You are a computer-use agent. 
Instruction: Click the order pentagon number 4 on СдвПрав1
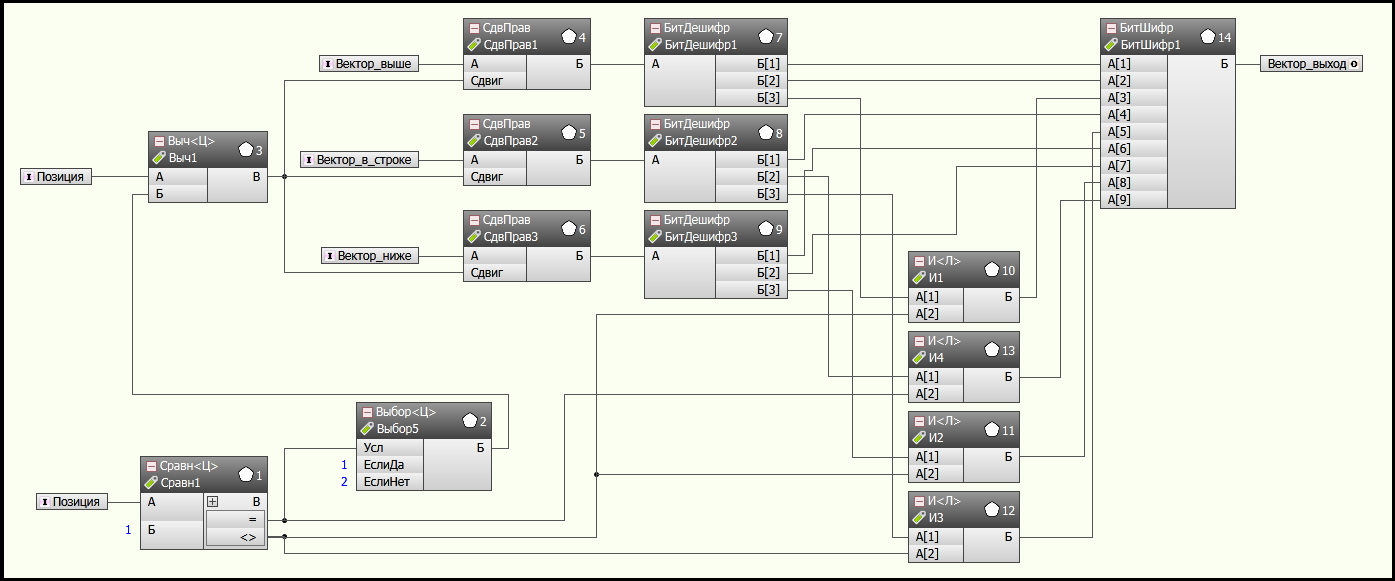(x=569, y=36)
